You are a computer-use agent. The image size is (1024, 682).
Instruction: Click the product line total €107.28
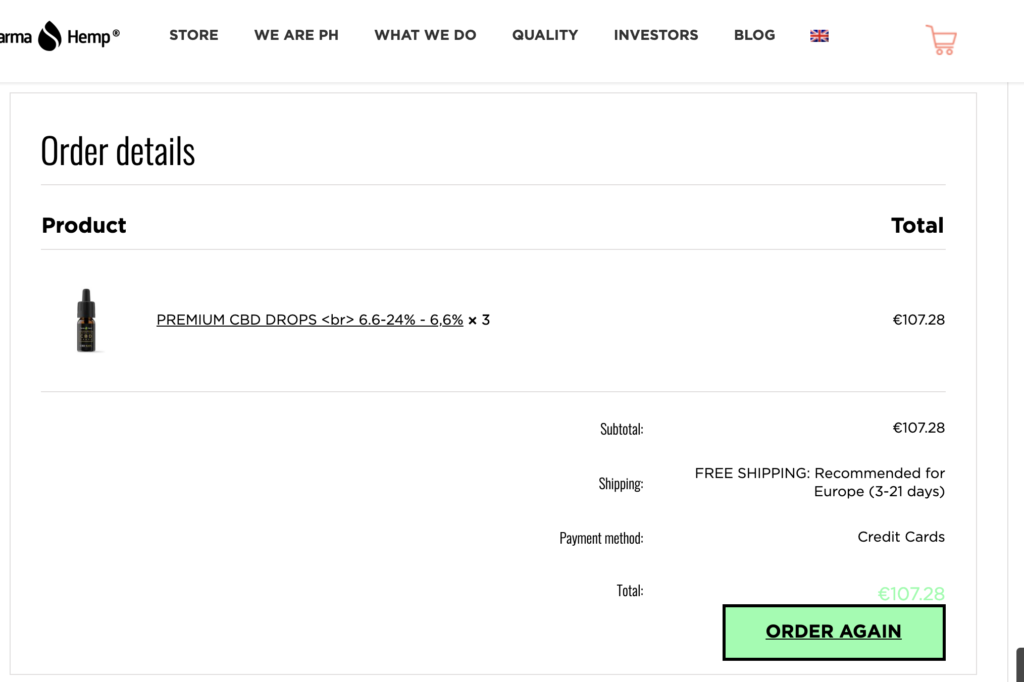(x=918, y=320)
